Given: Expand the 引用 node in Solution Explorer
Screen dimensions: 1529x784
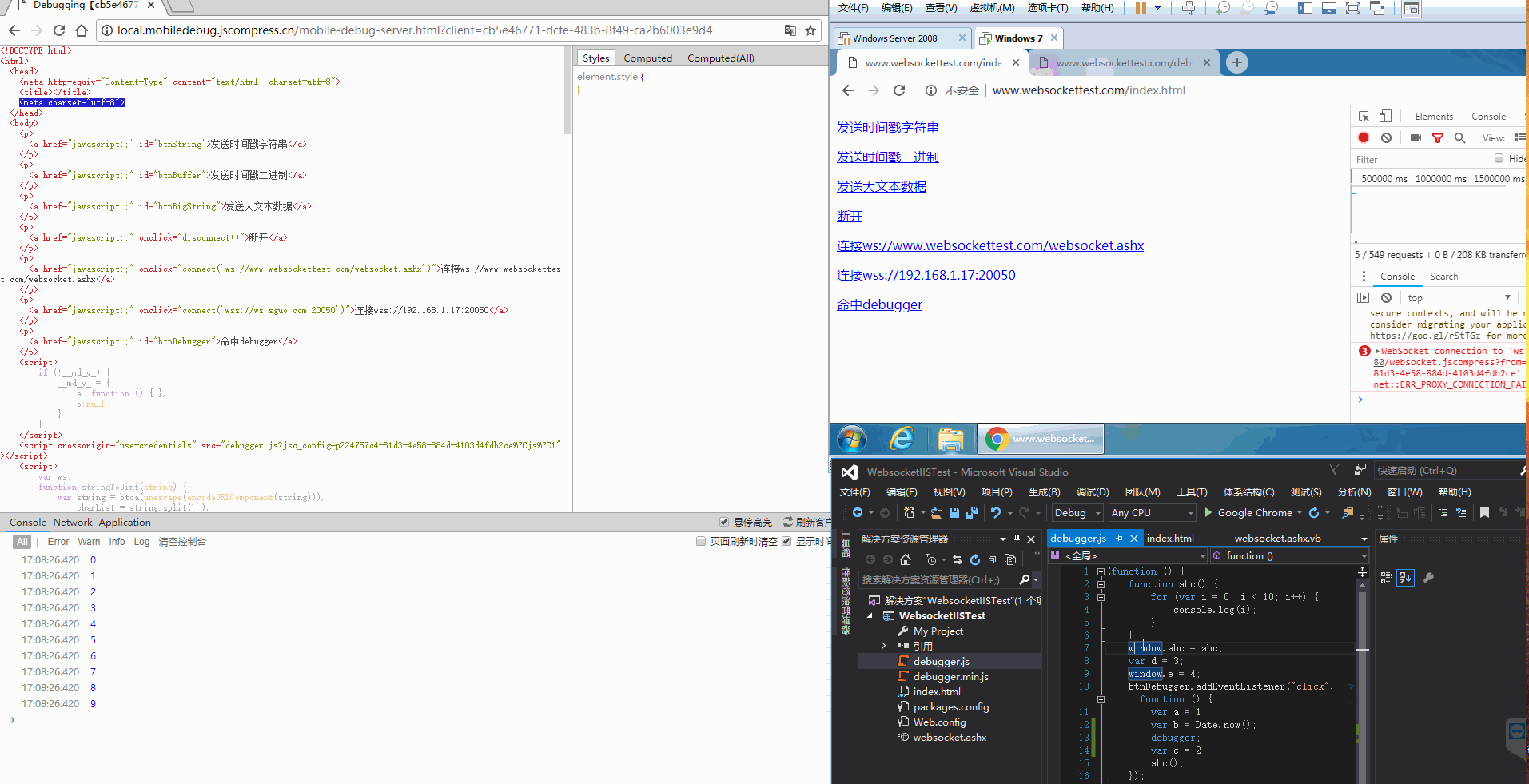Looking at the screenshot, I should (883, 646).
